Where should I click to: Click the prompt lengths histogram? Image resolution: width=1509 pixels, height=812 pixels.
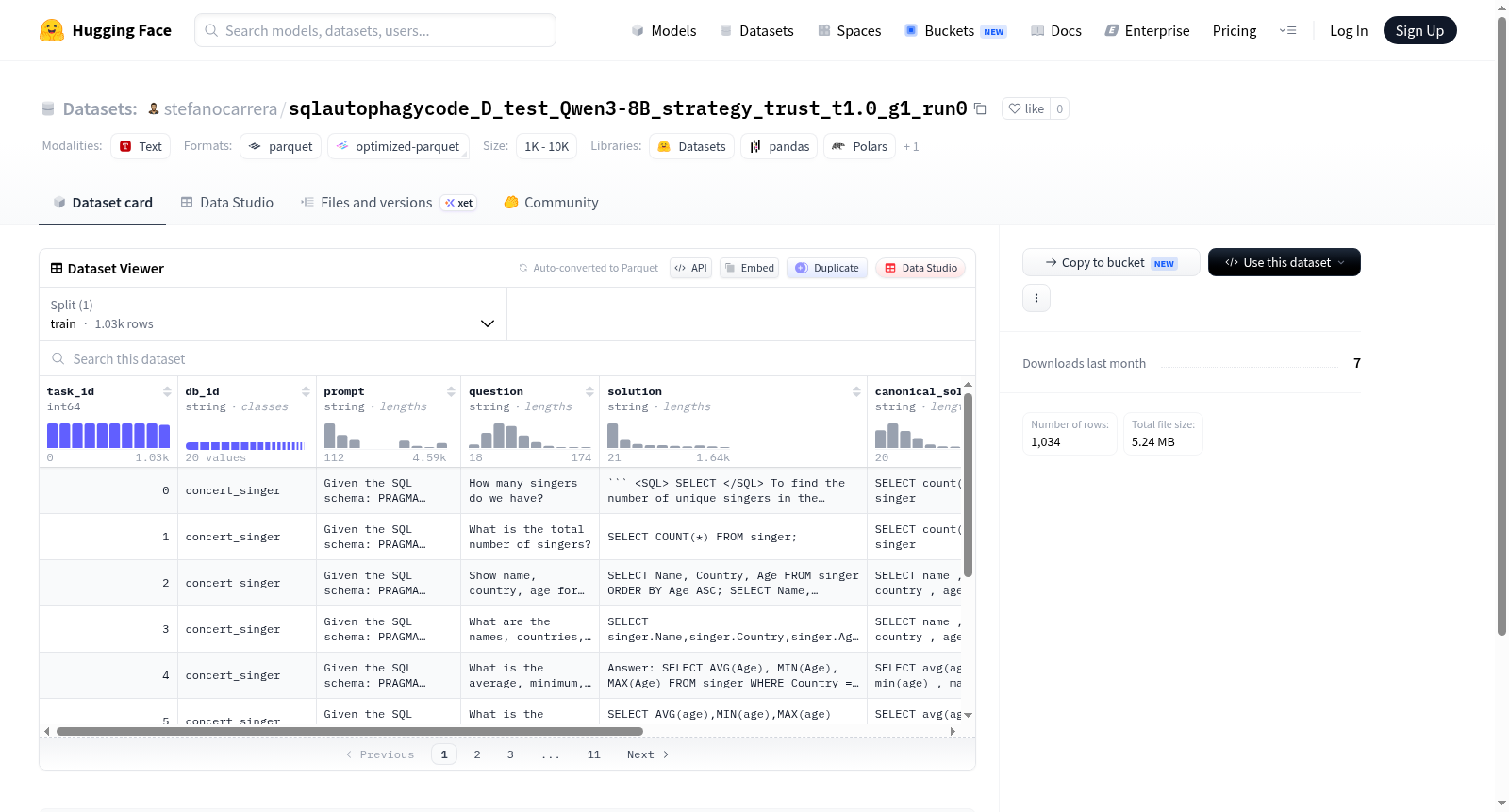click(385, 435)
